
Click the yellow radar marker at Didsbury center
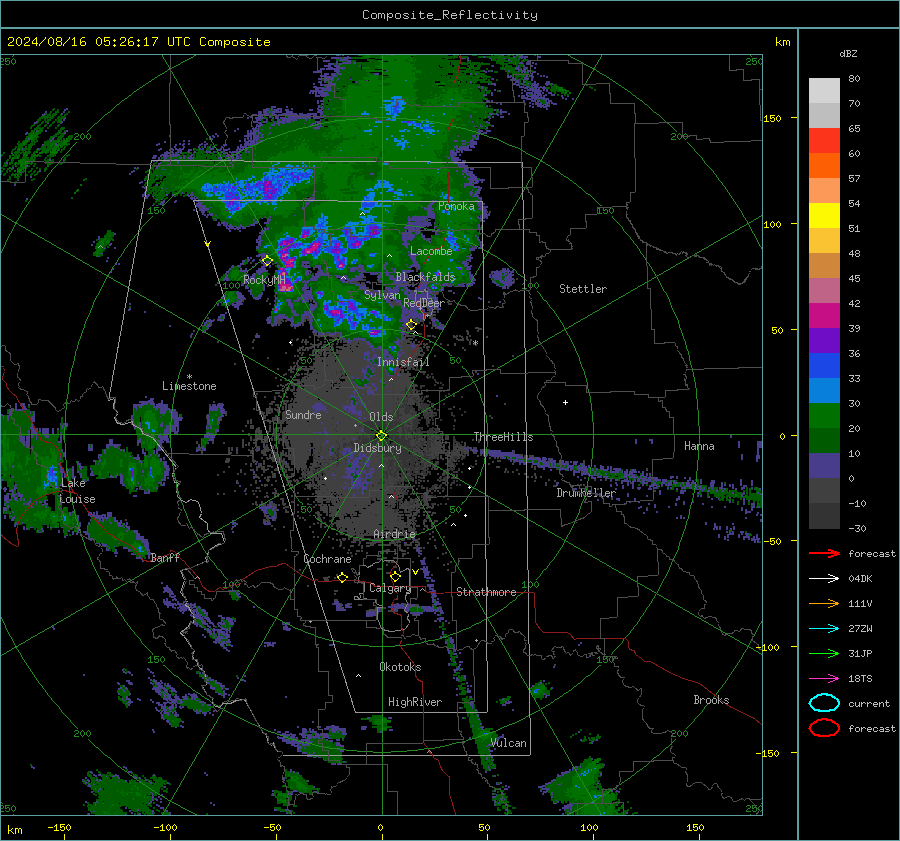[381, 436]
